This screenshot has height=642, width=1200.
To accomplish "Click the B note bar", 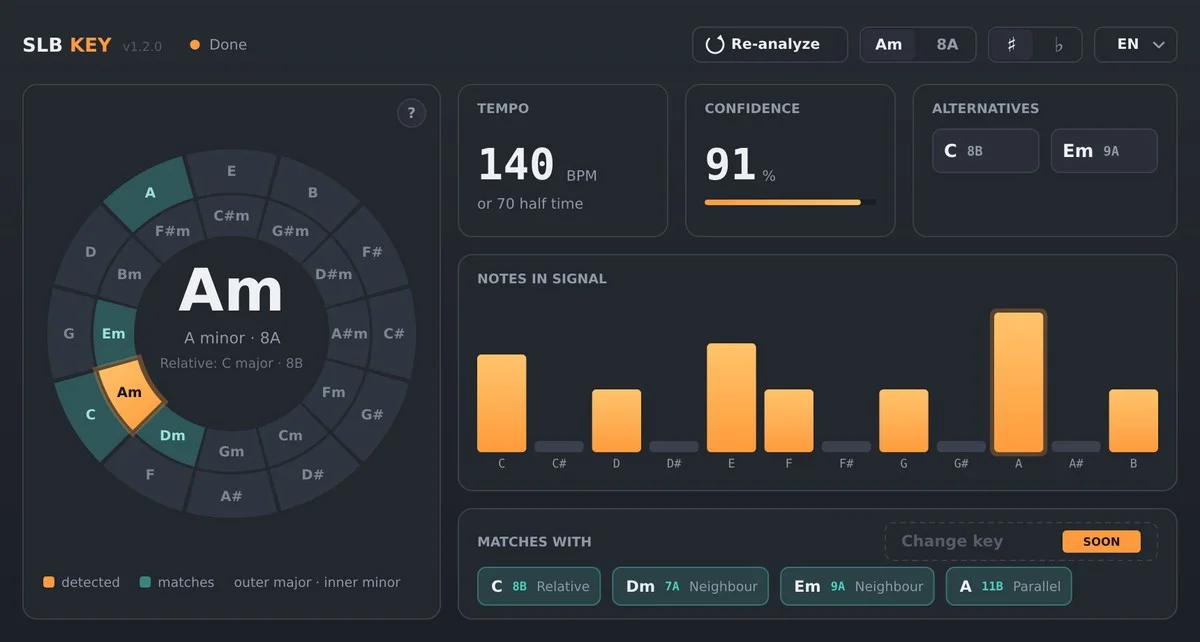I will 1134,421.
